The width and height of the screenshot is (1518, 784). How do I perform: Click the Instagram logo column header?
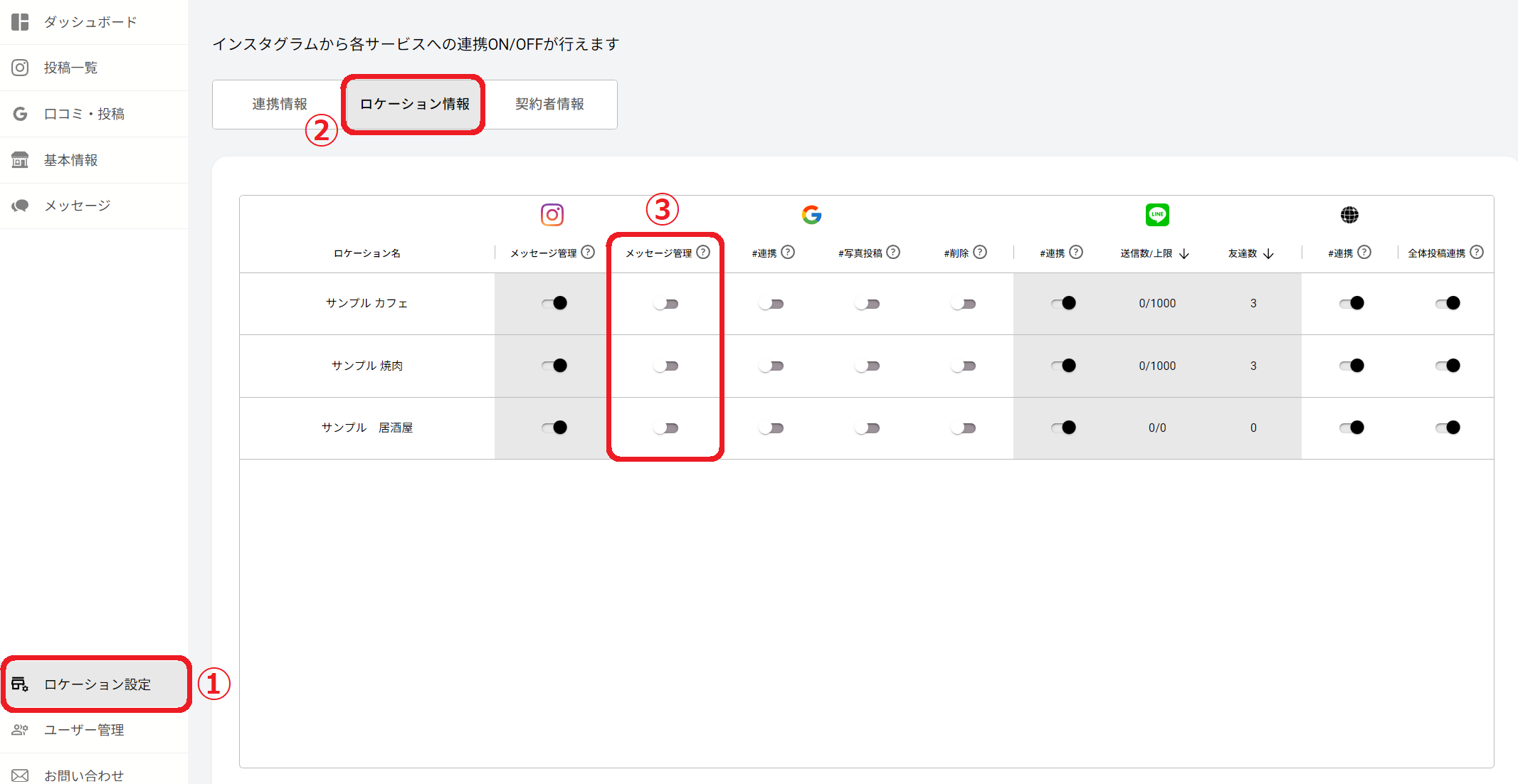[x=552, y=214]
